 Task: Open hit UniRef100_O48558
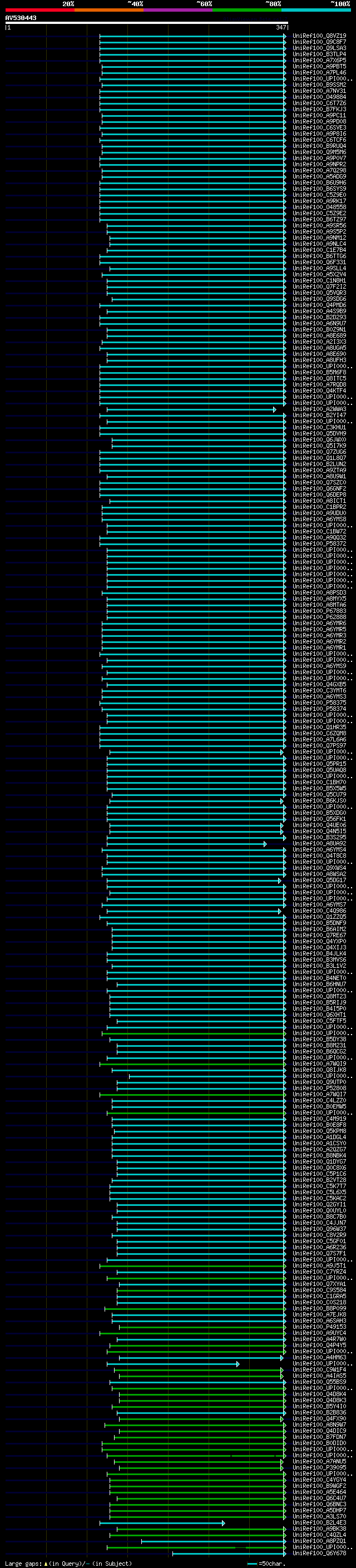coord(319,207)
